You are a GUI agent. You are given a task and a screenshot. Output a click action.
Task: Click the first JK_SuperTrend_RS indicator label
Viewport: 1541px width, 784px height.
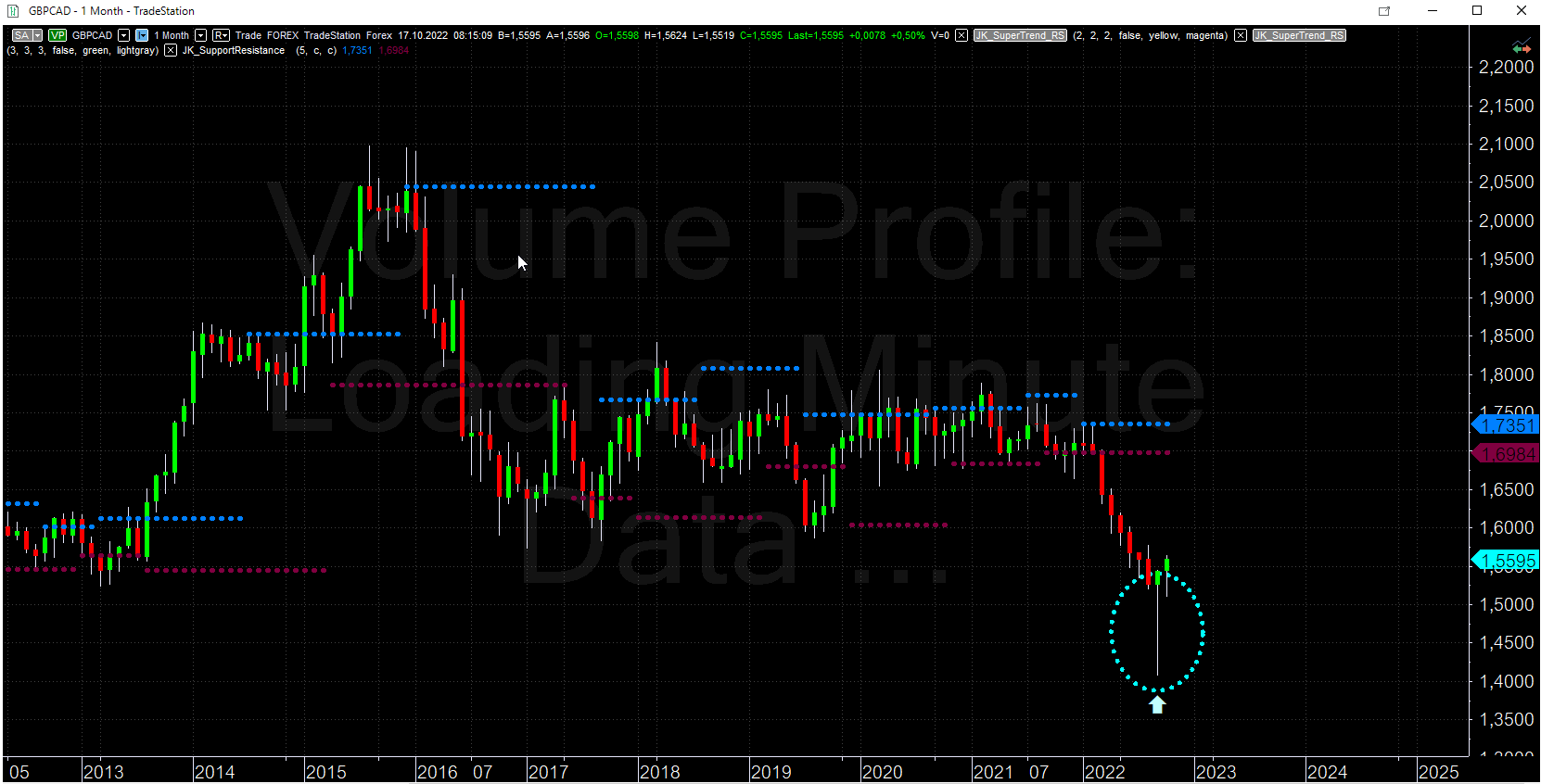pos(1020,35)
